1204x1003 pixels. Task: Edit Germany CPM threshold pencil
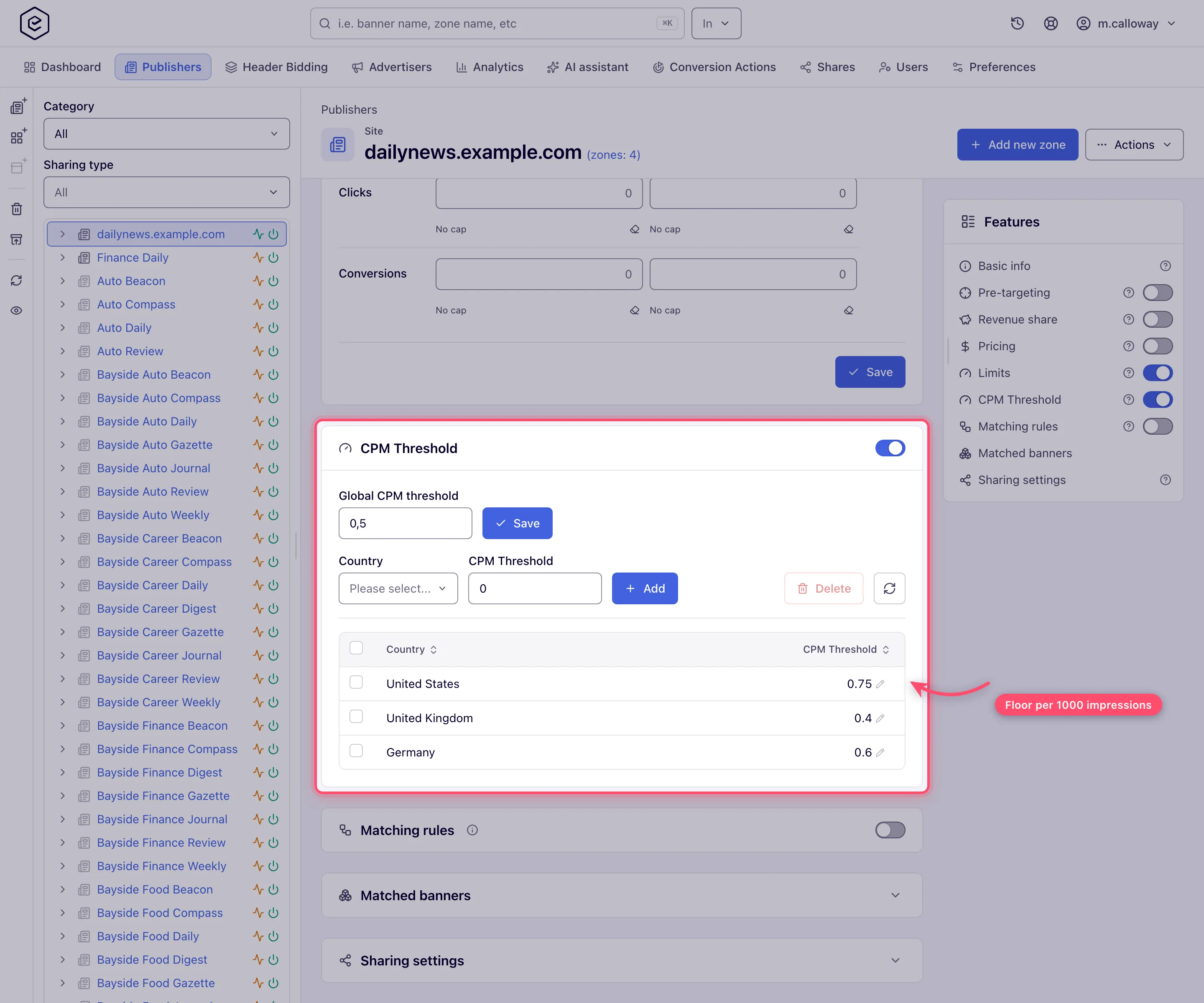point(880,753)
